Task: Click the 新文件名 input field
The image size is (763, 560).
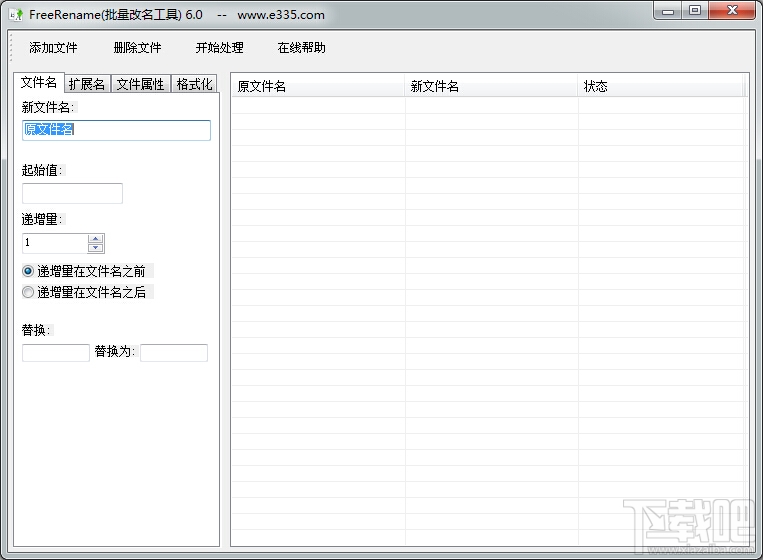Action: [x=116, y=130]
